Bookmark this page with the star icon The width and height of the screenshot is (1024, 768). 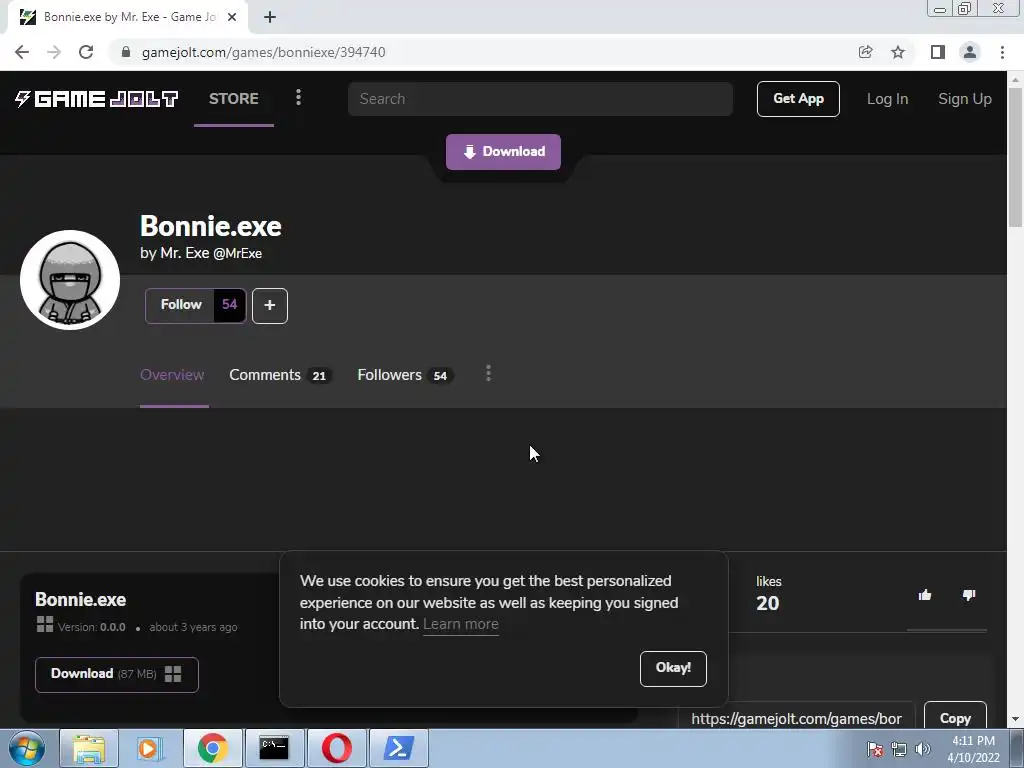[898, 52]
